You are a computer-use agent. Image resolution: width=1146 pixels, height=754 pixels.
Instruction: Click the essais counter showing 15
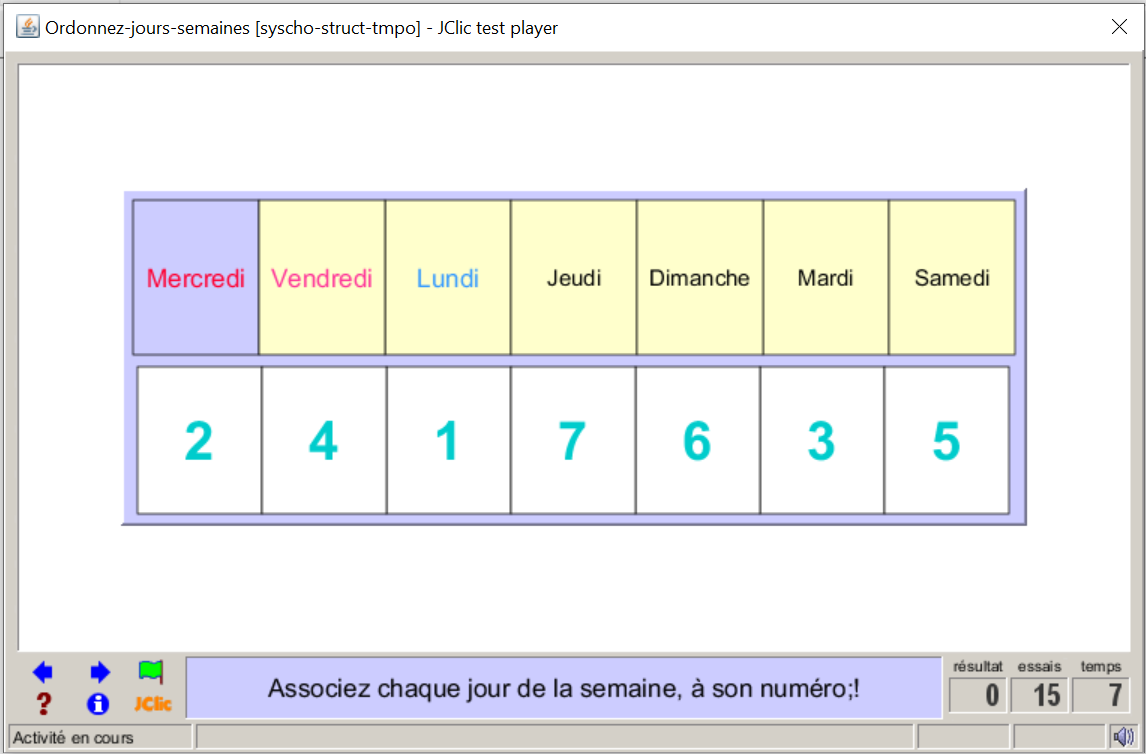tap(1040, 695)
